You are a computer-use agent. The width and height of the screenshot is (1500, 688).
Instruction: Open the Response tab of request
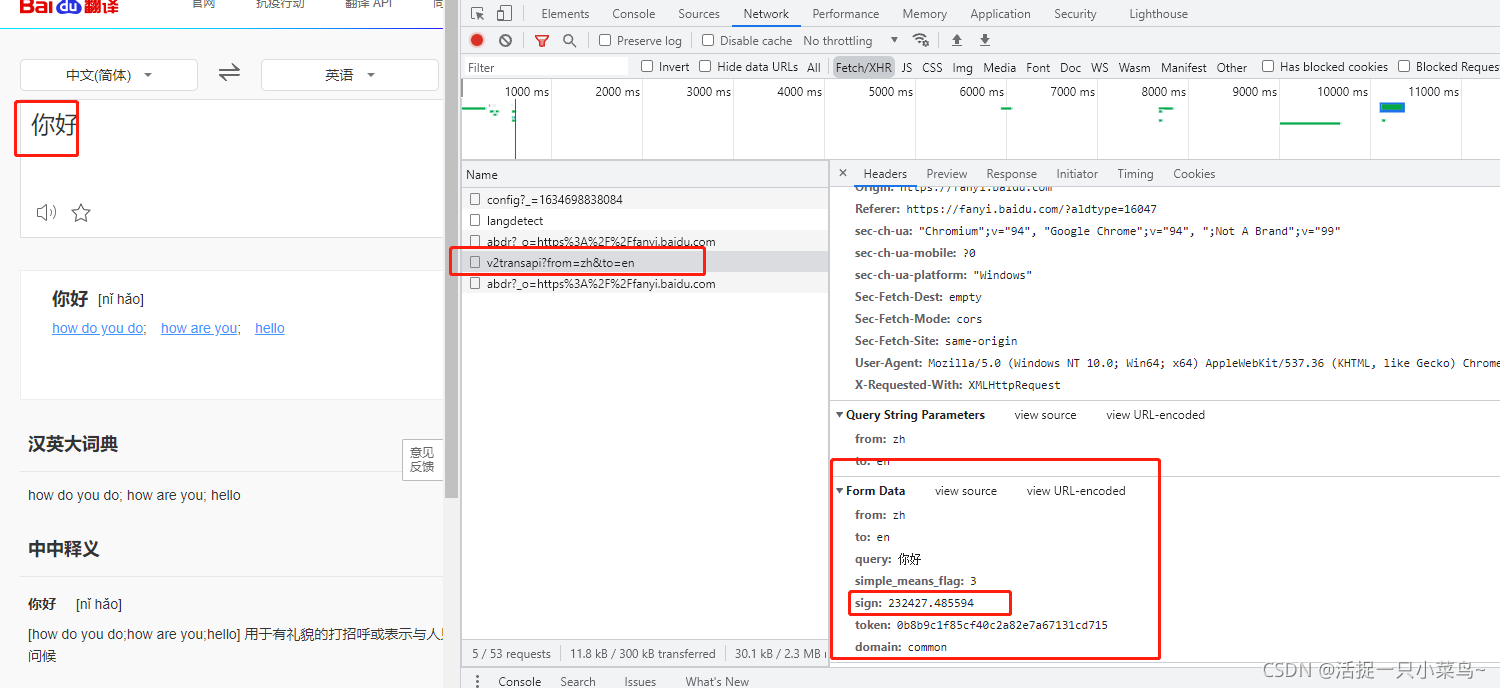click(x=1011, y=174)
